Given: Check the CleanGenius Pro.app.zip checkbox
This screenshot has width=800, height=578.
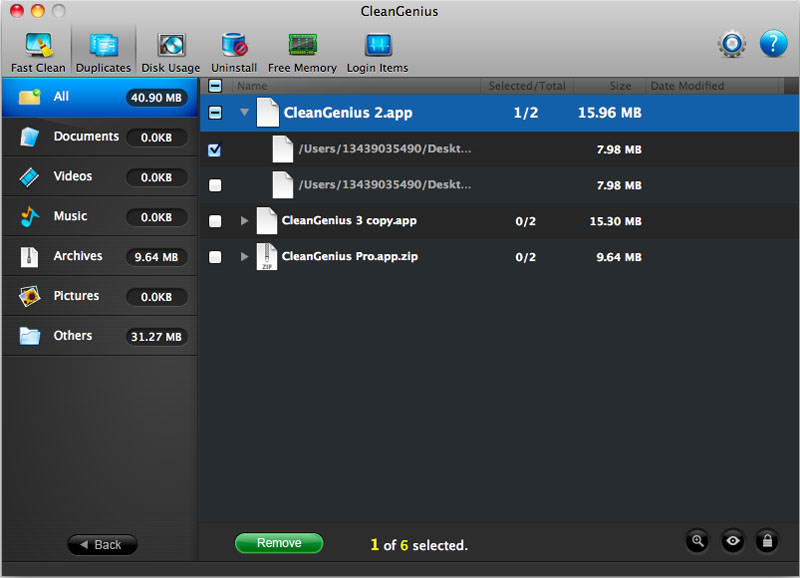Looking at the screenshot, I should (x=215, y=257).
